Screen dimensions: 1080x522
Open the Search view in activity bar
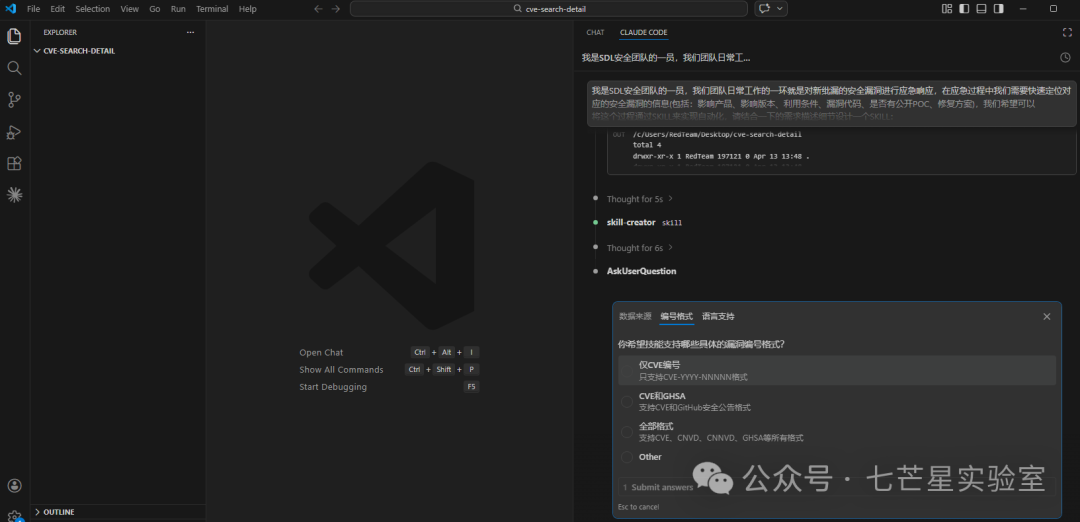point(14,67)
